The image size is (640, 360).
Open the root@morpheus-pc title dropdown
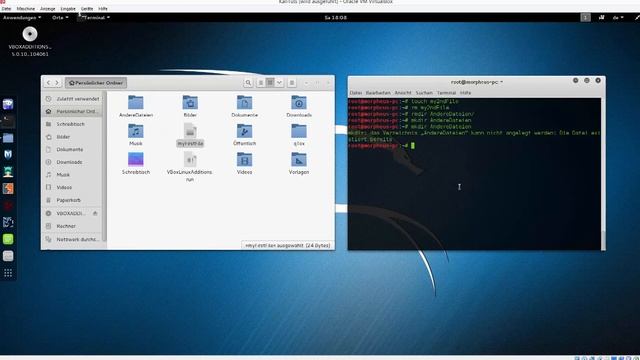coord(476,82)
